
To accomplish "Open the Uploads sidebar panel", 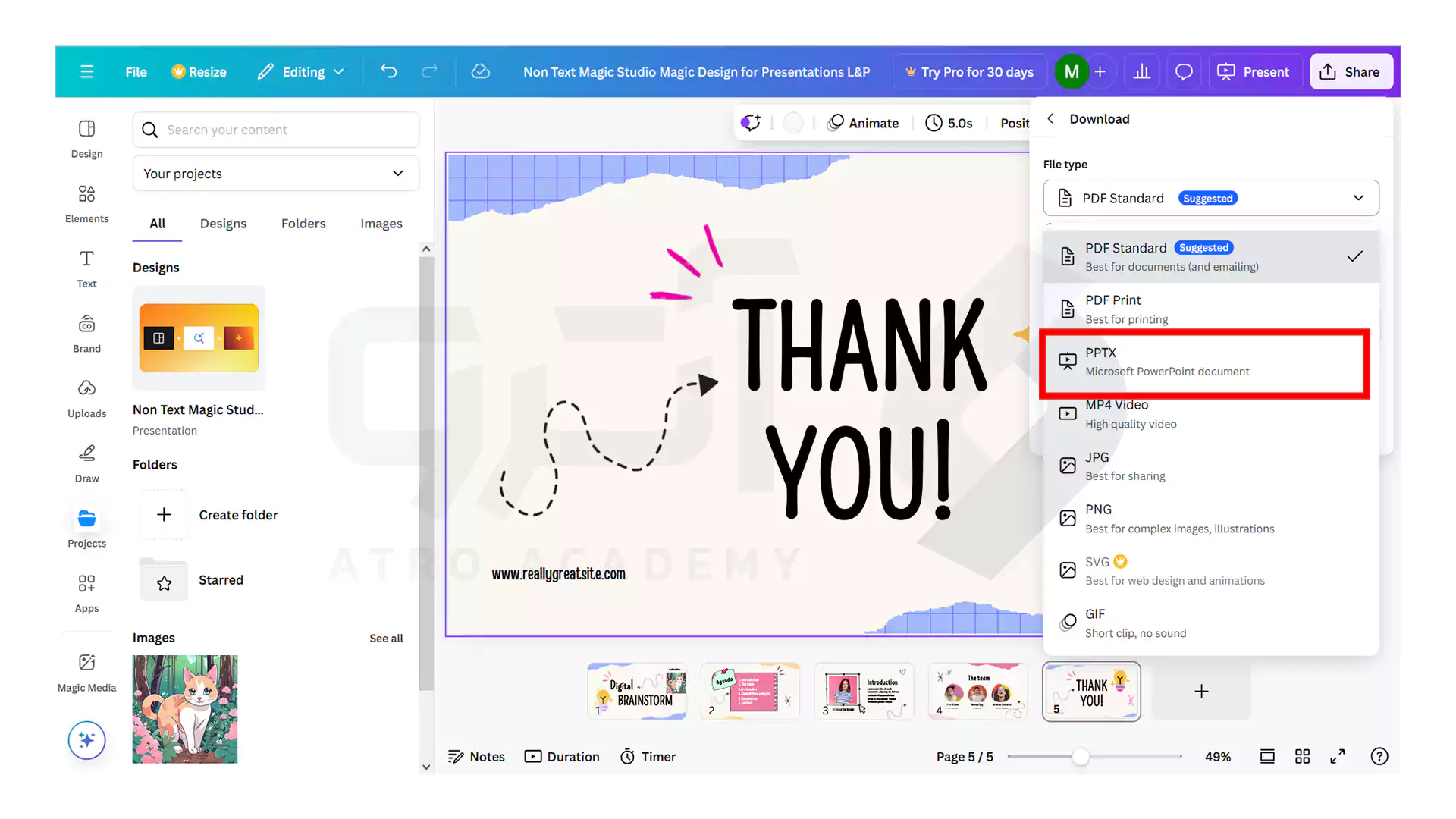I will click(x=86, y=398).
